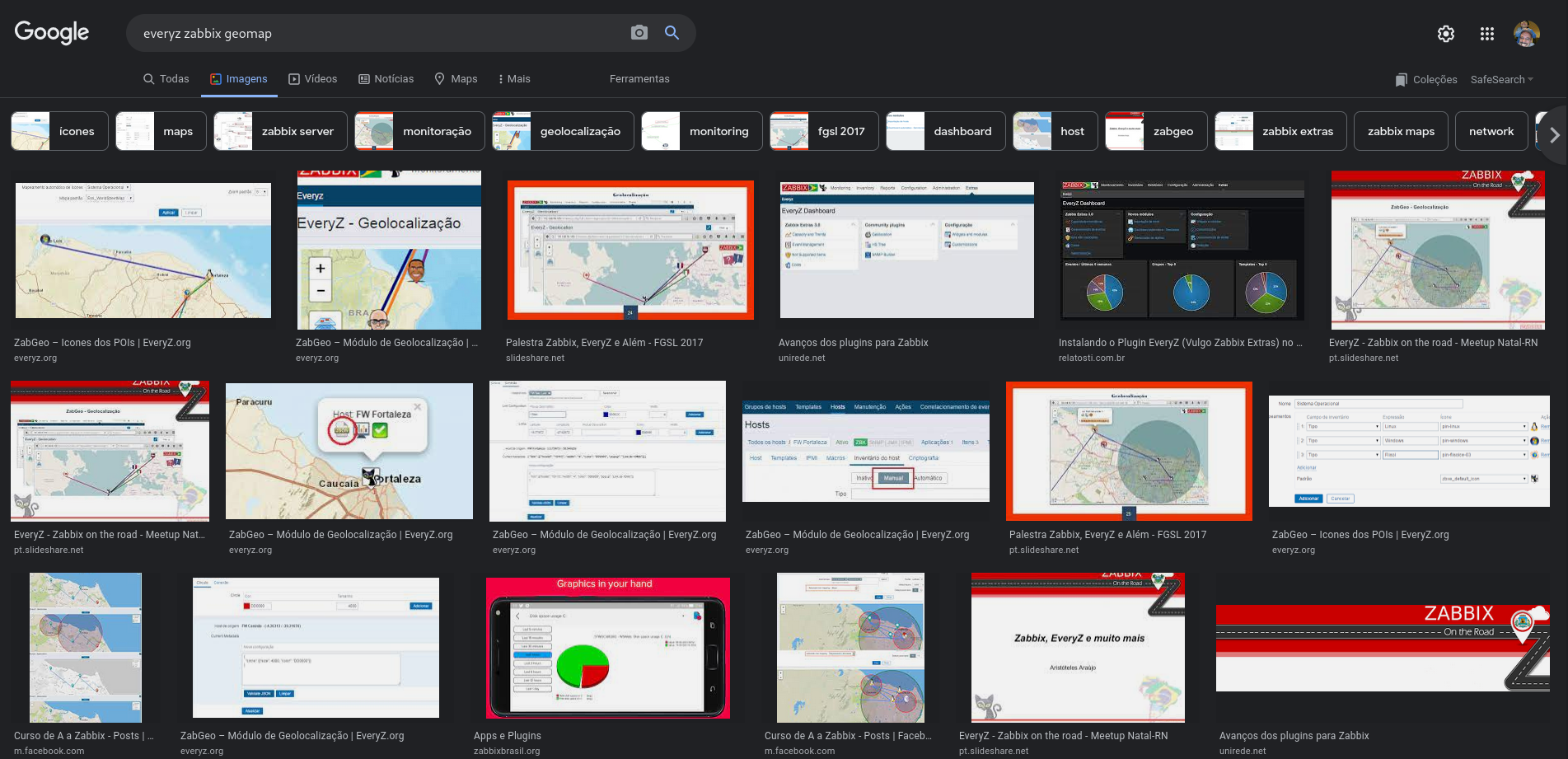Switch to the Vídeos tab
Viewport: 1568px width, 759px height.
tap(312, 79)
